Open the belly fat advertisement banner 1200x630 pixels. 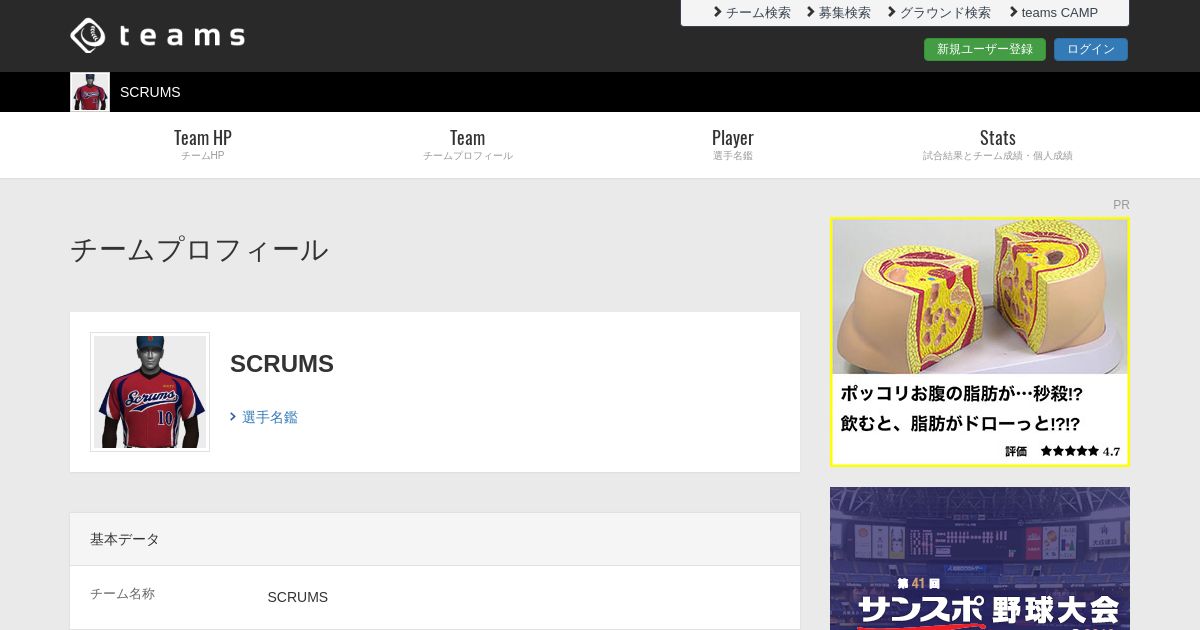click(980, 342)
